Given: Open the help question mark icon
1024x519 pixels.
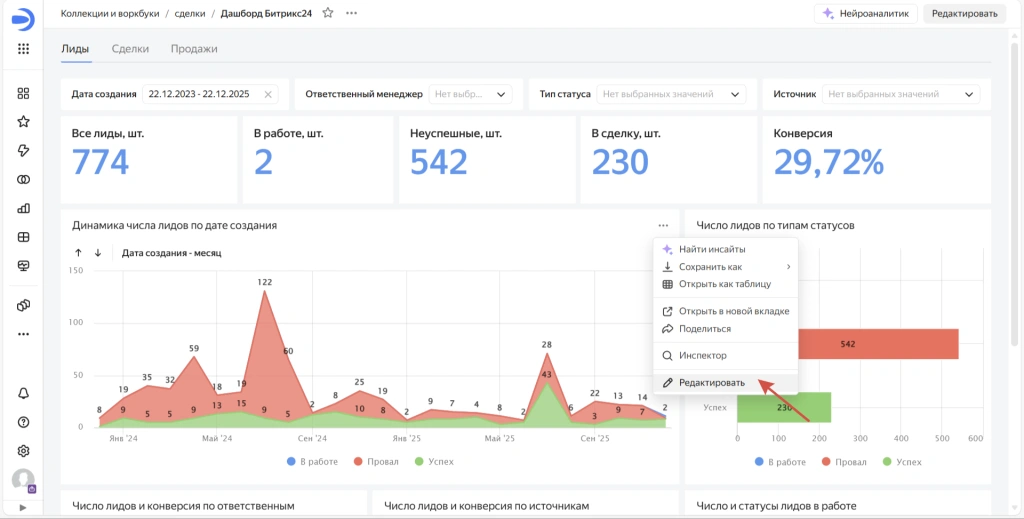Looking at the screenshot, I should click(24, 422).
